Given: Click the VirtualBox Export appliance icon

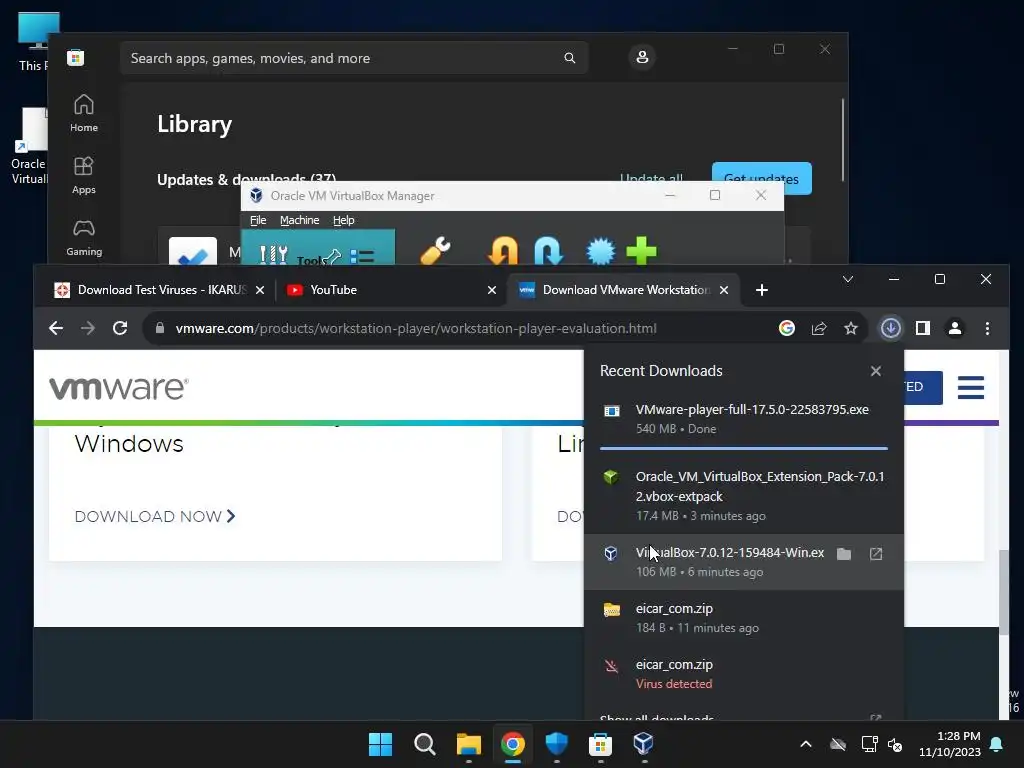Looking at the screenshot, I should click(549, 251).
